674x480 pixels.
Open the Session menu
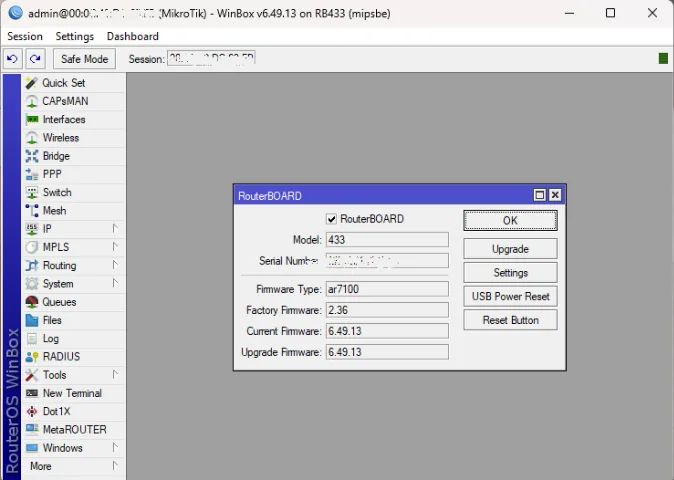(25, 37)
